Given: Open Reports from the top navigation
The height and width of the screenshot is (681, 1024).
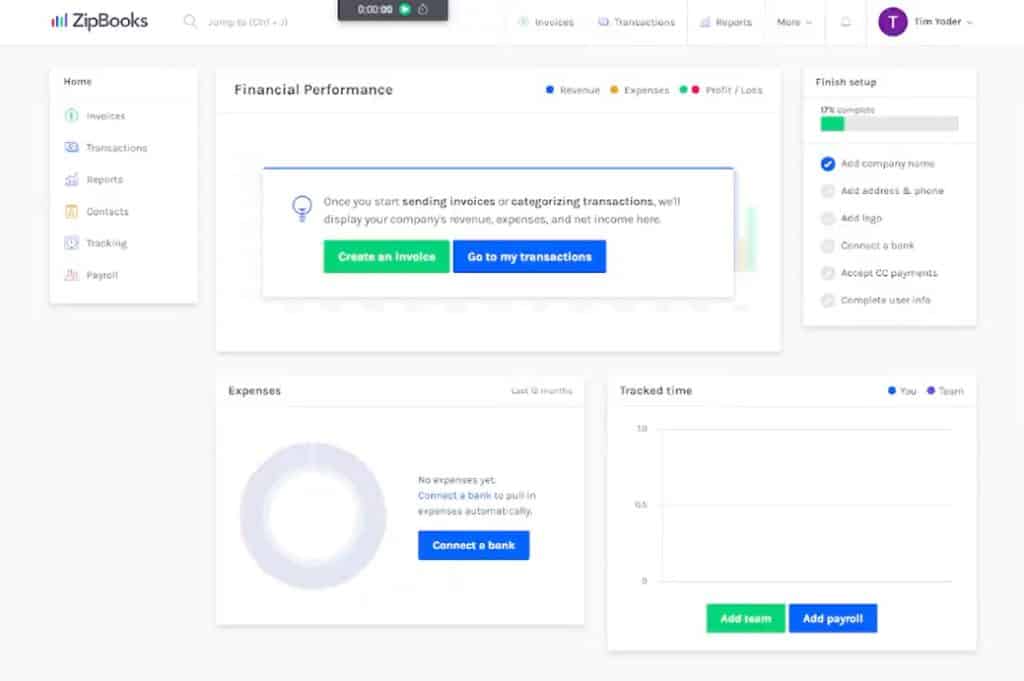Looking at the screenshot, I should (x=727, y=21).
